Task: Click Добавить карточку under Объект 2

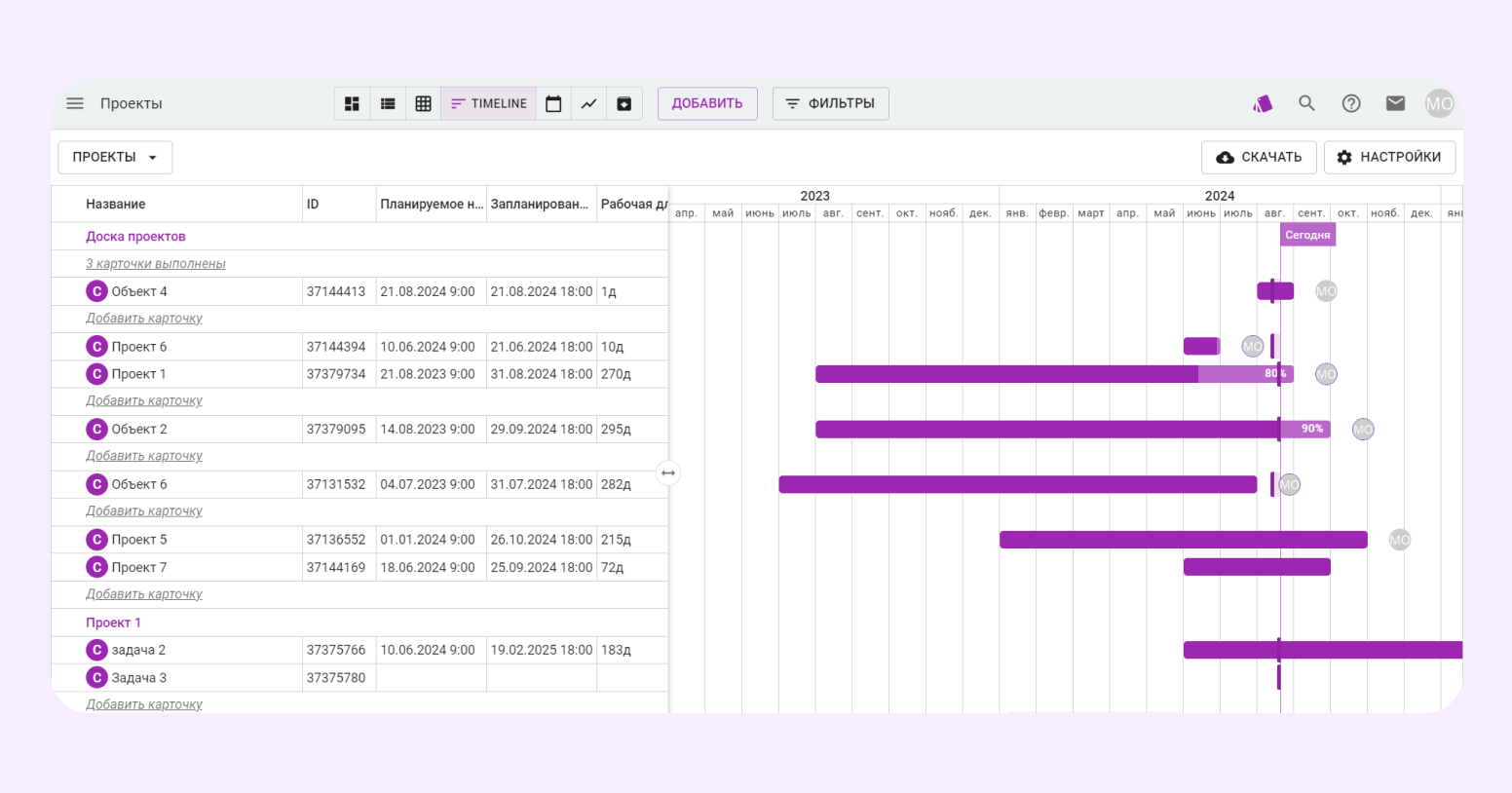Action: point(144,455)
